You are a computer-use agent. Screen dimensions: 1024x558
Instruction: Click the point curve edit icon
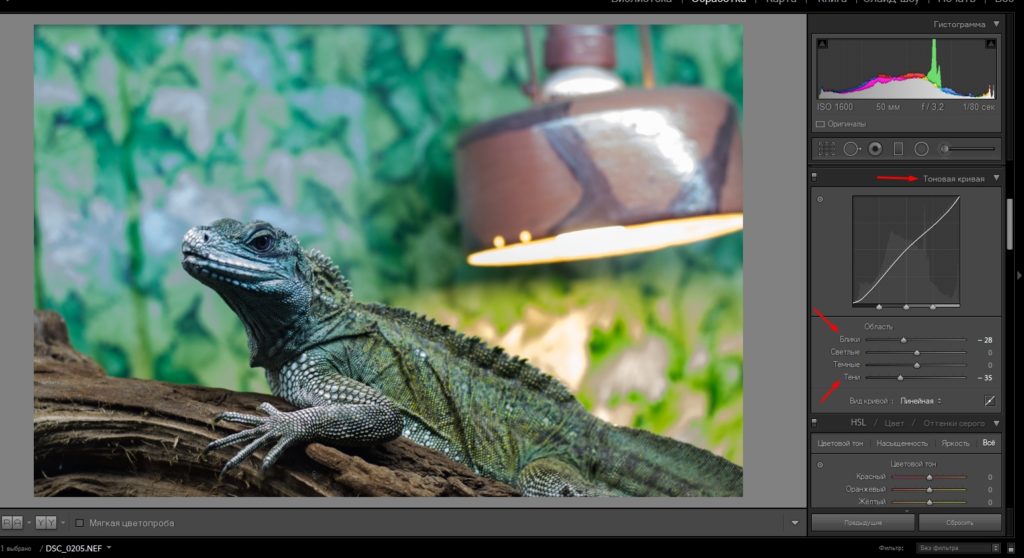[990, 400]
